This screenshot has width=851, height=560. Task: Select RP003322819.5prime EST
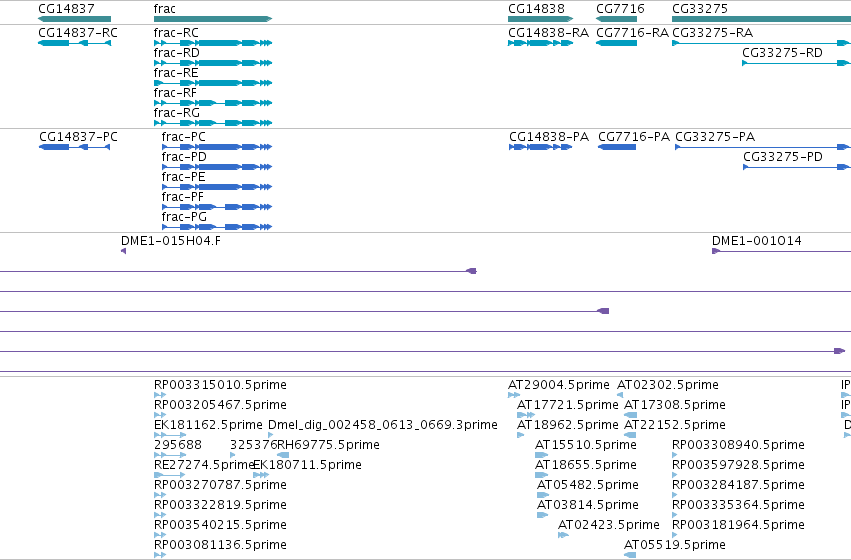pyautogui.click(x=220, y=505)
